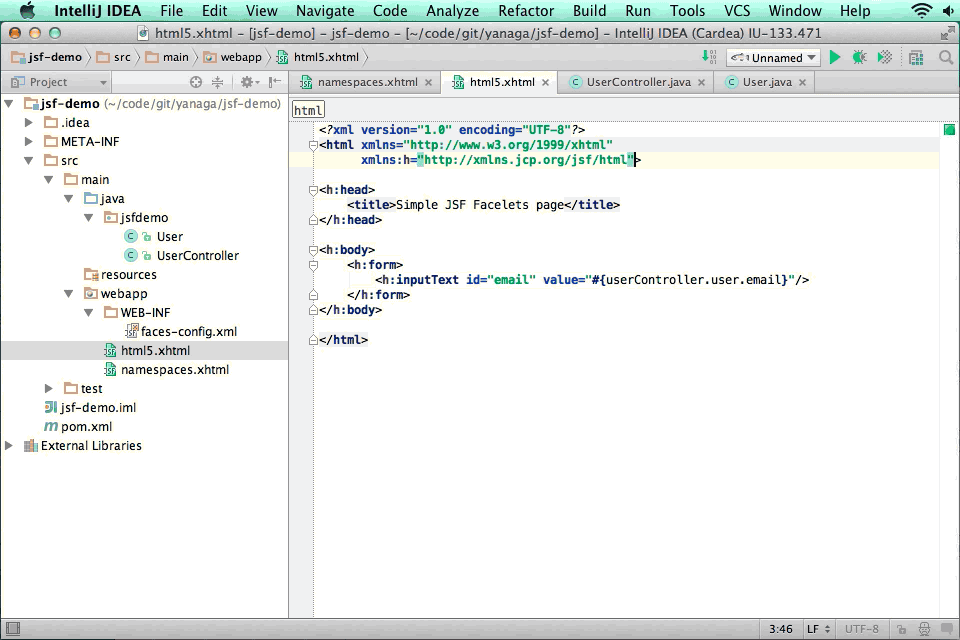Run the Unnamed configuration with the green play icon

click(x=835, y=58)
